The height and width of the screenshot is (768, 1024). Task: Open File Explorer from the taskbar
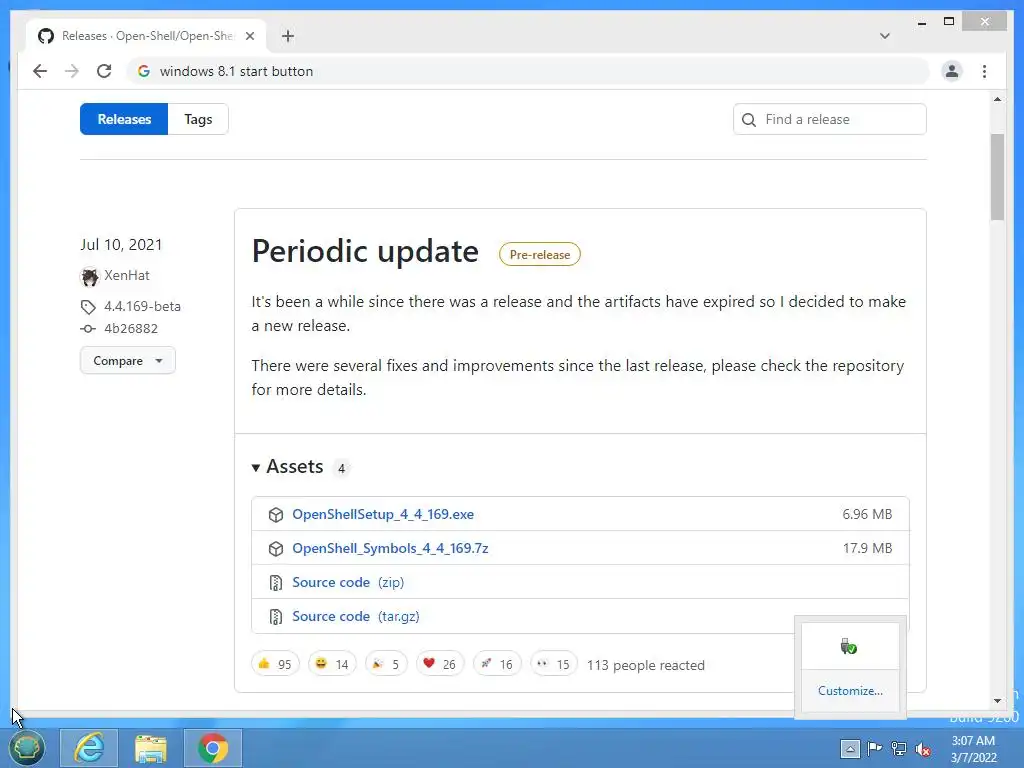pos(151,748)
